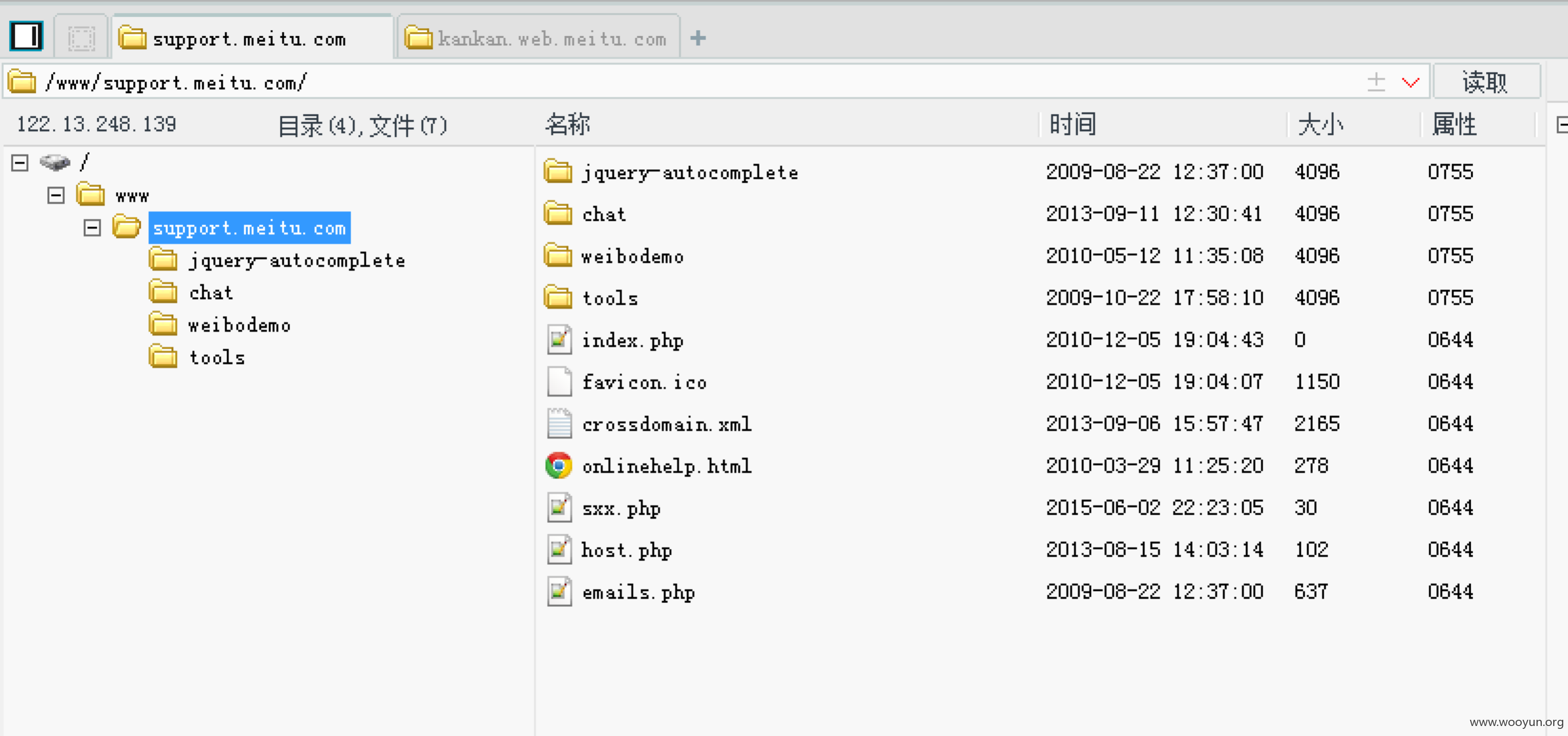Select www folder in tree
Viewport: 1568px width, 736px height.
132,196
